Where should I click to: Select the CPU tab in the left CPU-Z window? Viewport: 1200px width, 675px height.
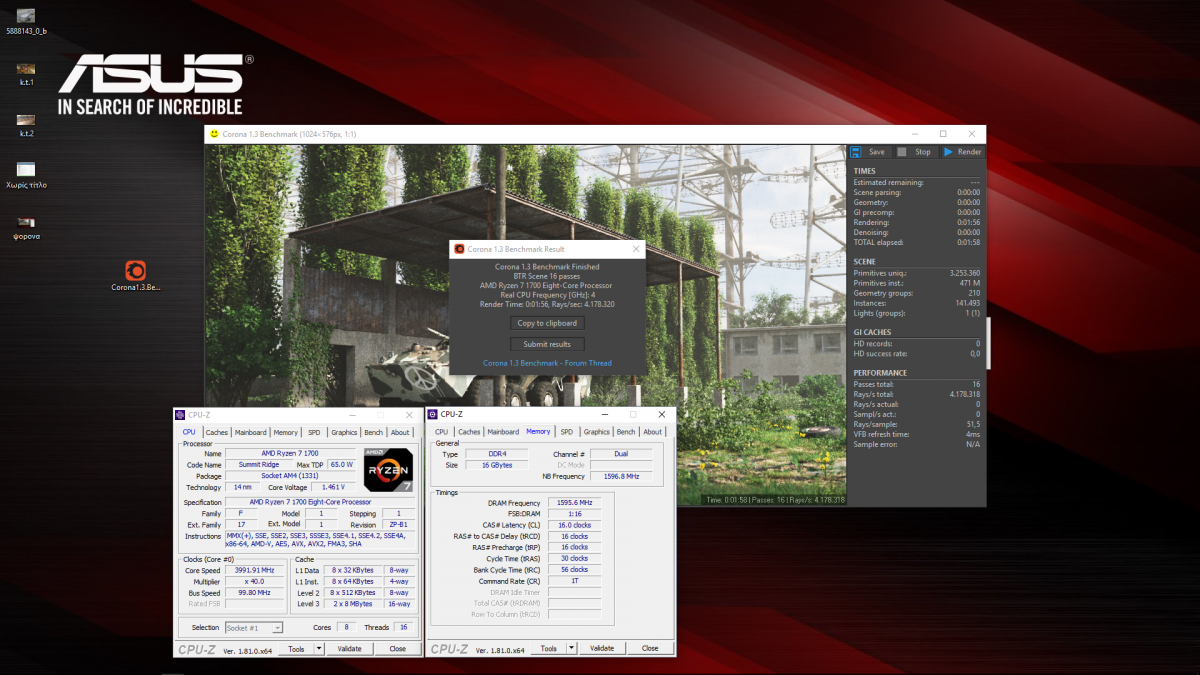(x=189, y=432)
